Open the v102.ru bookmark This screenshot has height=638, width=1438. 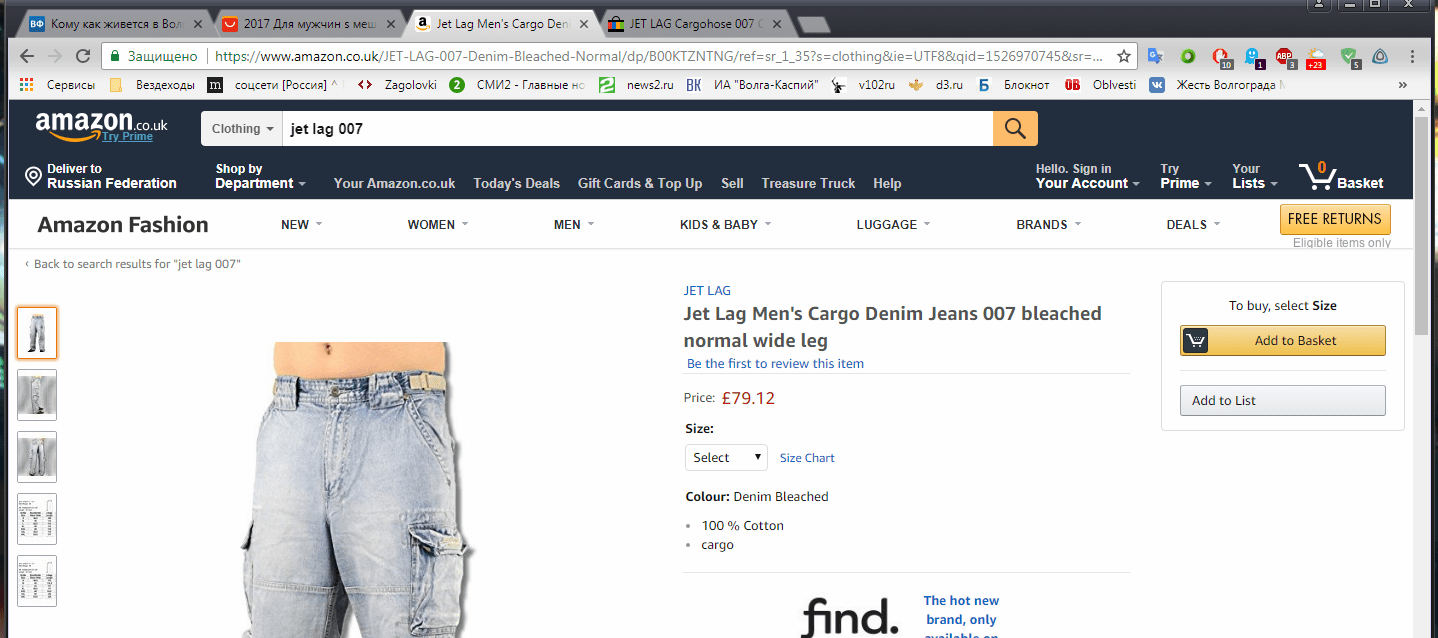(x=865, y=85)
